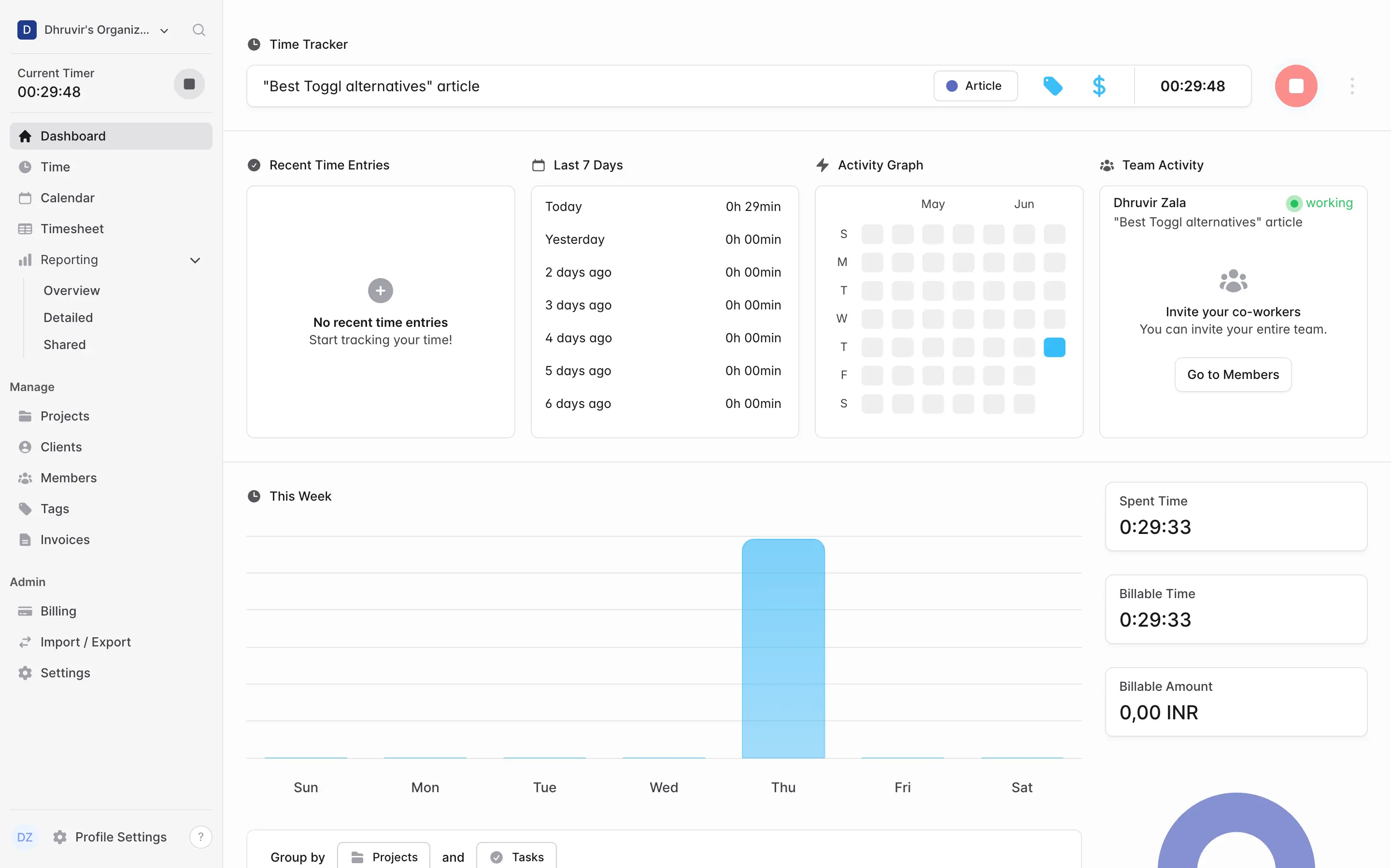Change Group by Projects selector
Viewport: 1391px width, 868px height.
(383, 856)
